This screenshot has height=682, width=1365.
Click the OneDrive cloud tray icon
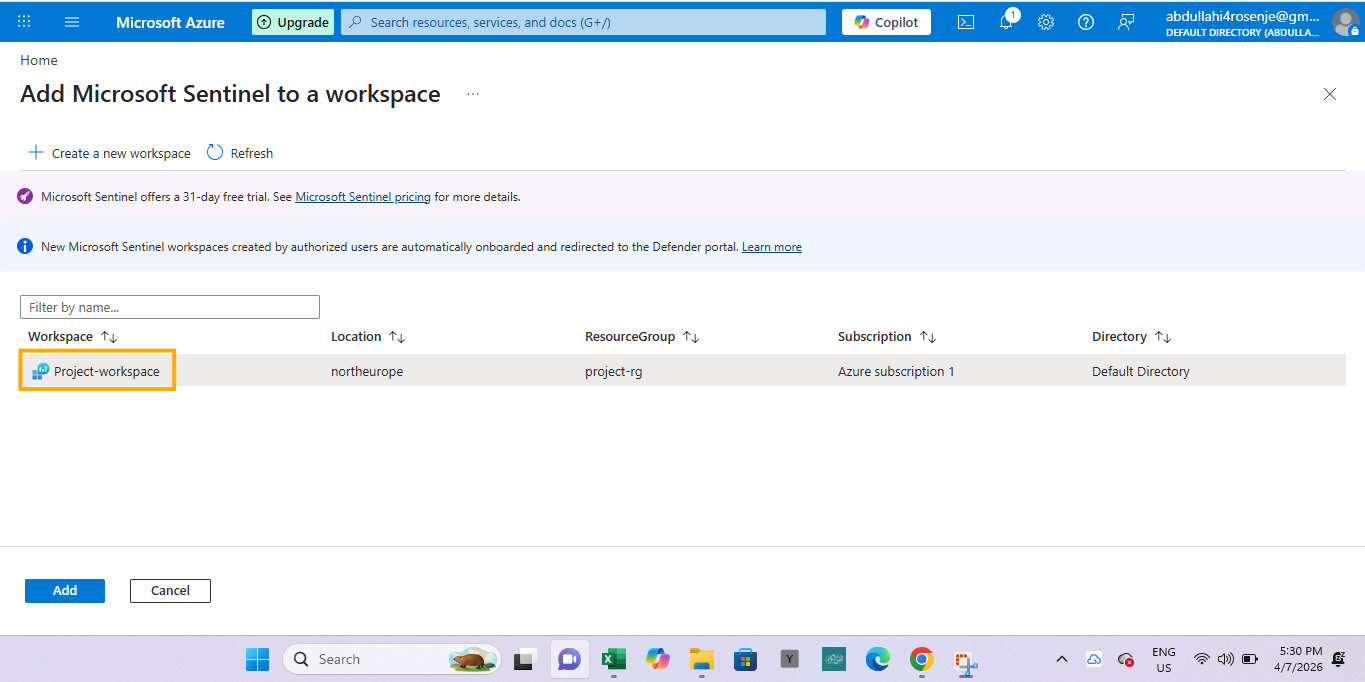tap(1094, 659)
